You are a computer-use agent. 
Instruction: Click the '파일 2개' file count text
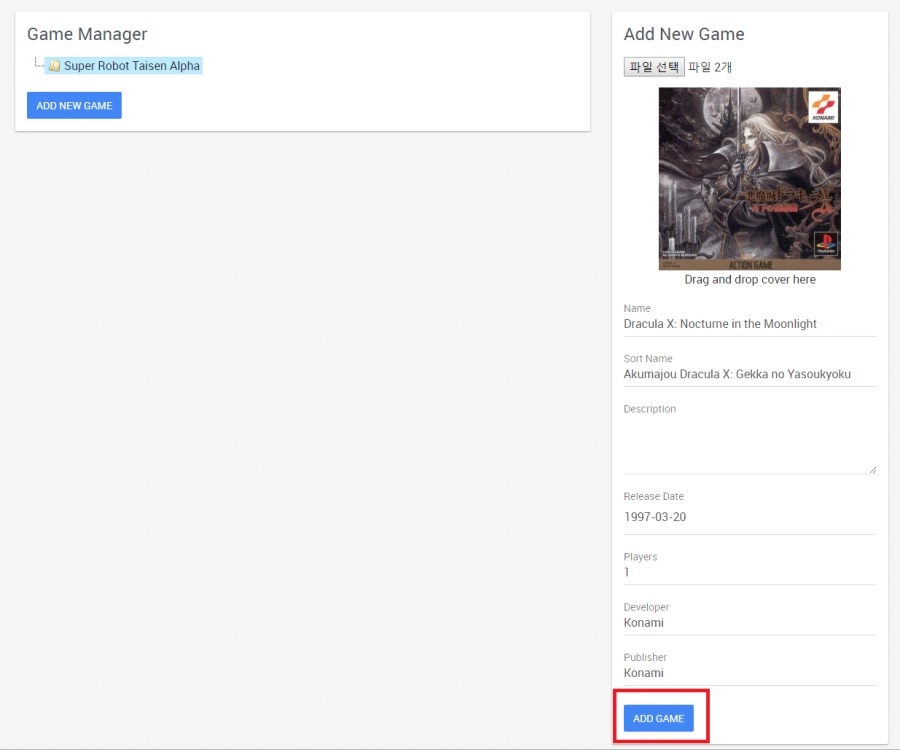709,67
